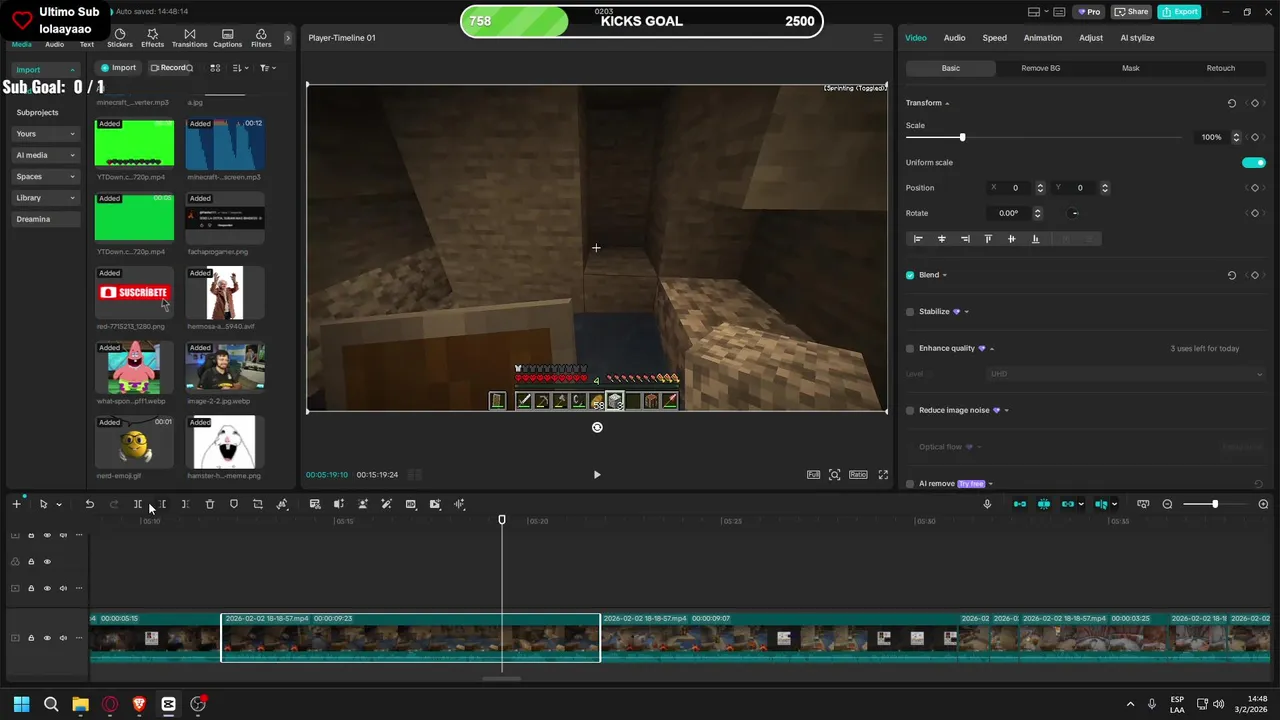1280x720 pixels.
Task: Enter fullscreen preview mode
Action: (883, 475)
